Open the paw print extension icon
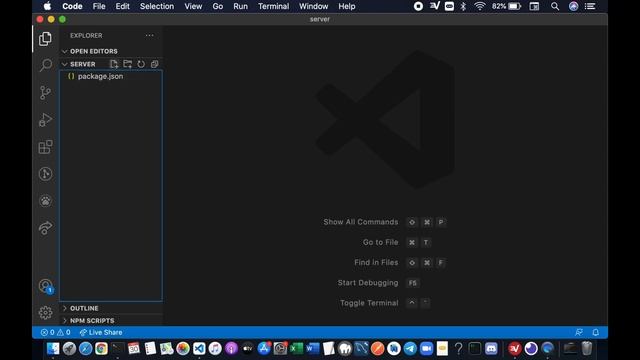This screenshot has height=360, width=640. pyautogui.click(x=45, y=201)
